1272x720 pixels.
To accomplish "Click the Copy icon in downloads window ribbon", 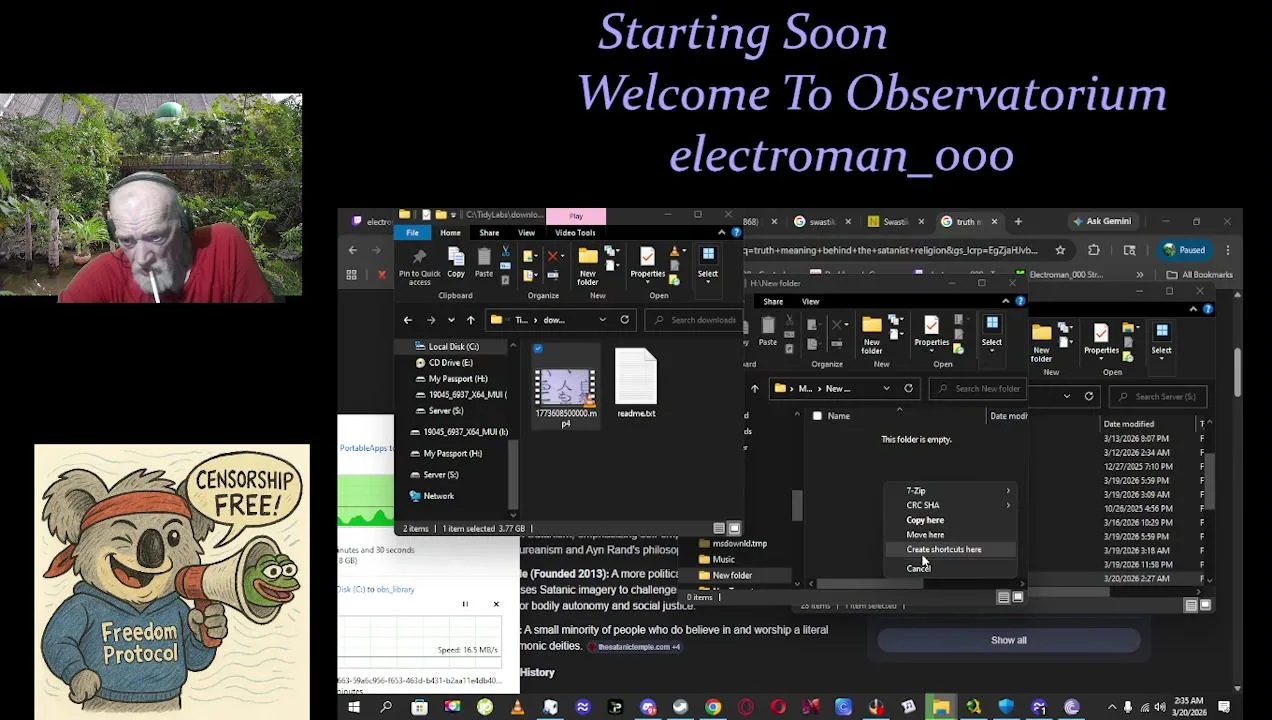I will 456,262.
